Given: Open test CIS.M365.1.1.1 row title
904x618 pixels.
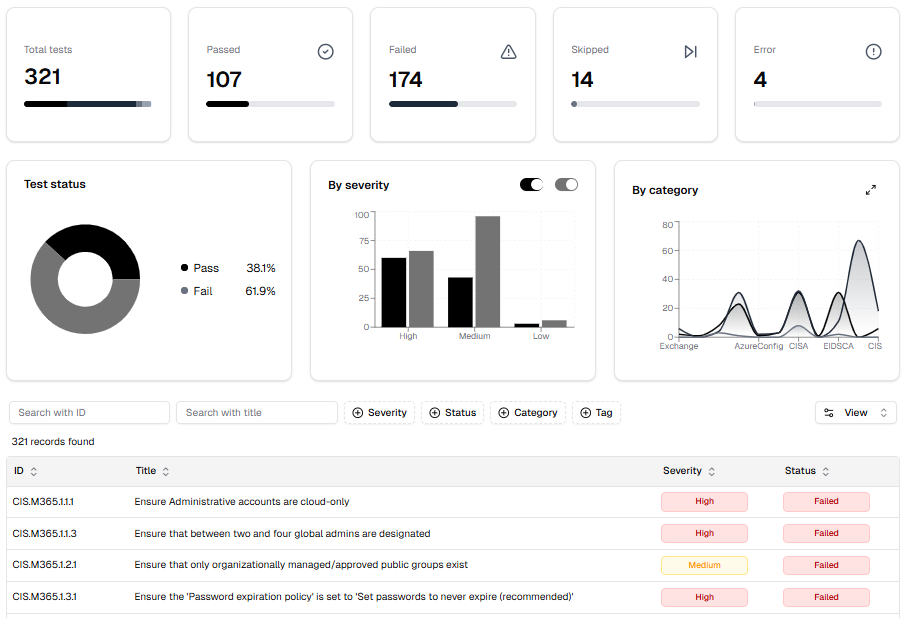Looking at the screenshot, I should tap(241, 502).
